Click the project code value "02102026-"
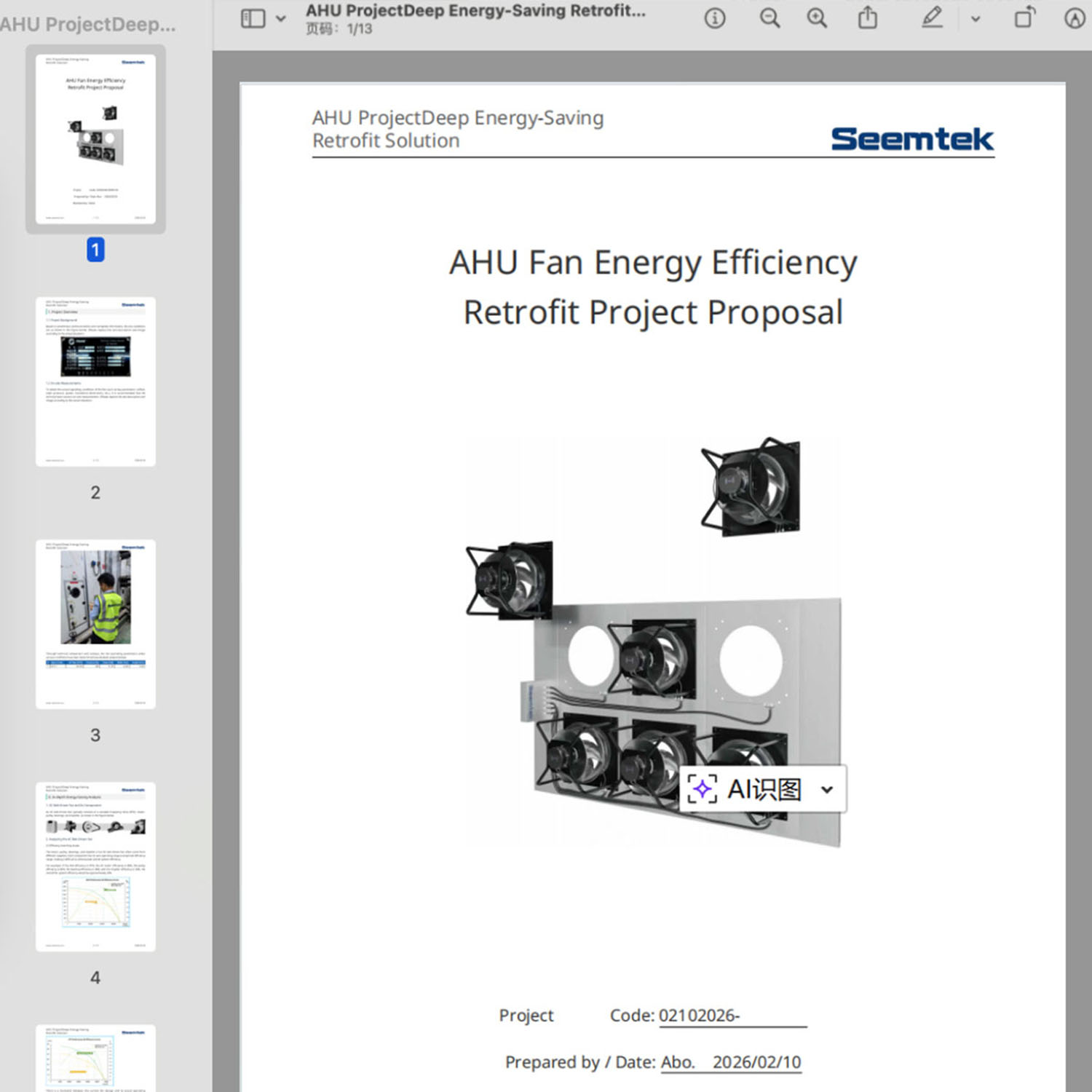1092x1092 pixels. tap(699, 1016)
